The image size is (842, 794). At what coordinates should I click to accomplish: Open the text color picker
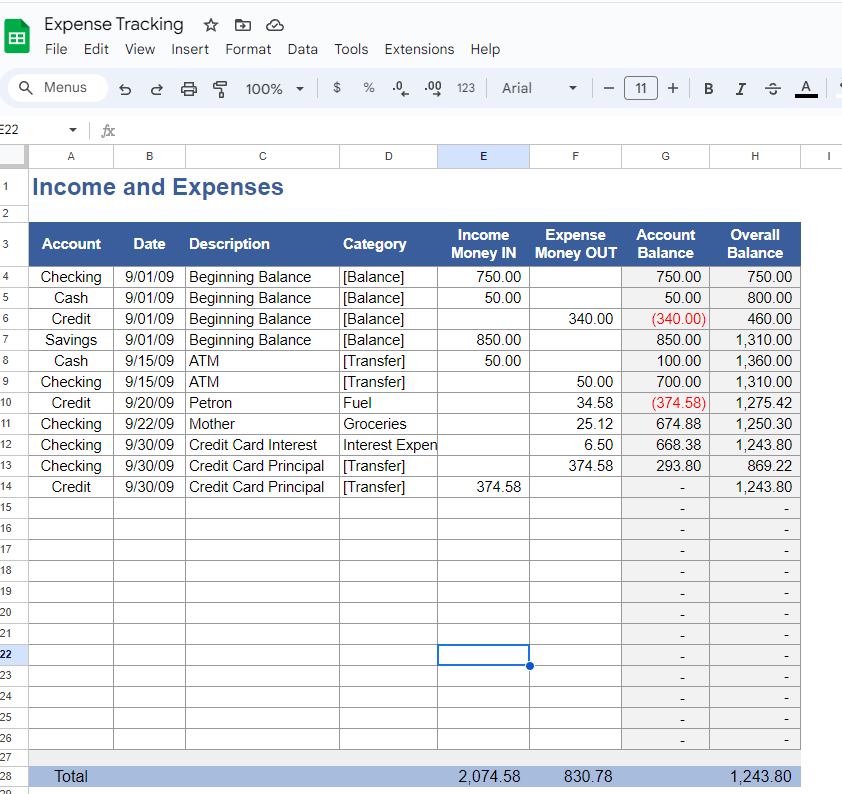tap(806, 89)
